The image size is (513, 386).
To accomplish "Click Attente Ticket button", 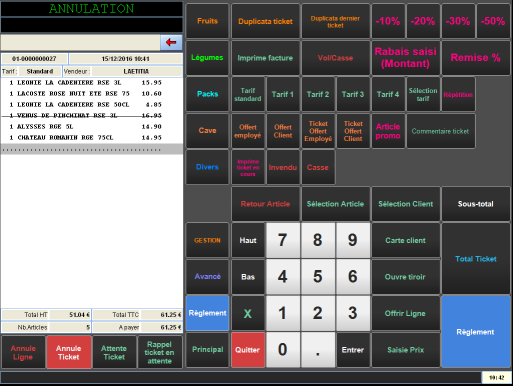I will coord(114,352).
